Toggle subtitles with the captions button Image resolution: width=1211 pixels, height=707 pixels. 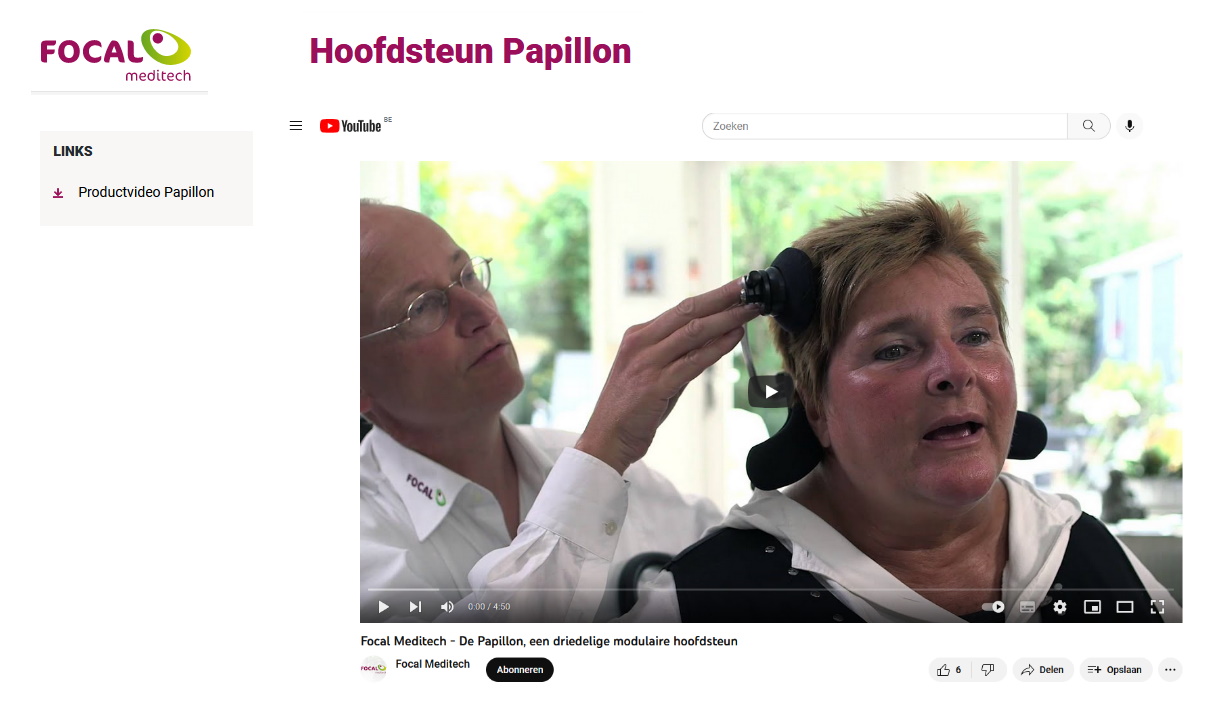click(1027, 607)
